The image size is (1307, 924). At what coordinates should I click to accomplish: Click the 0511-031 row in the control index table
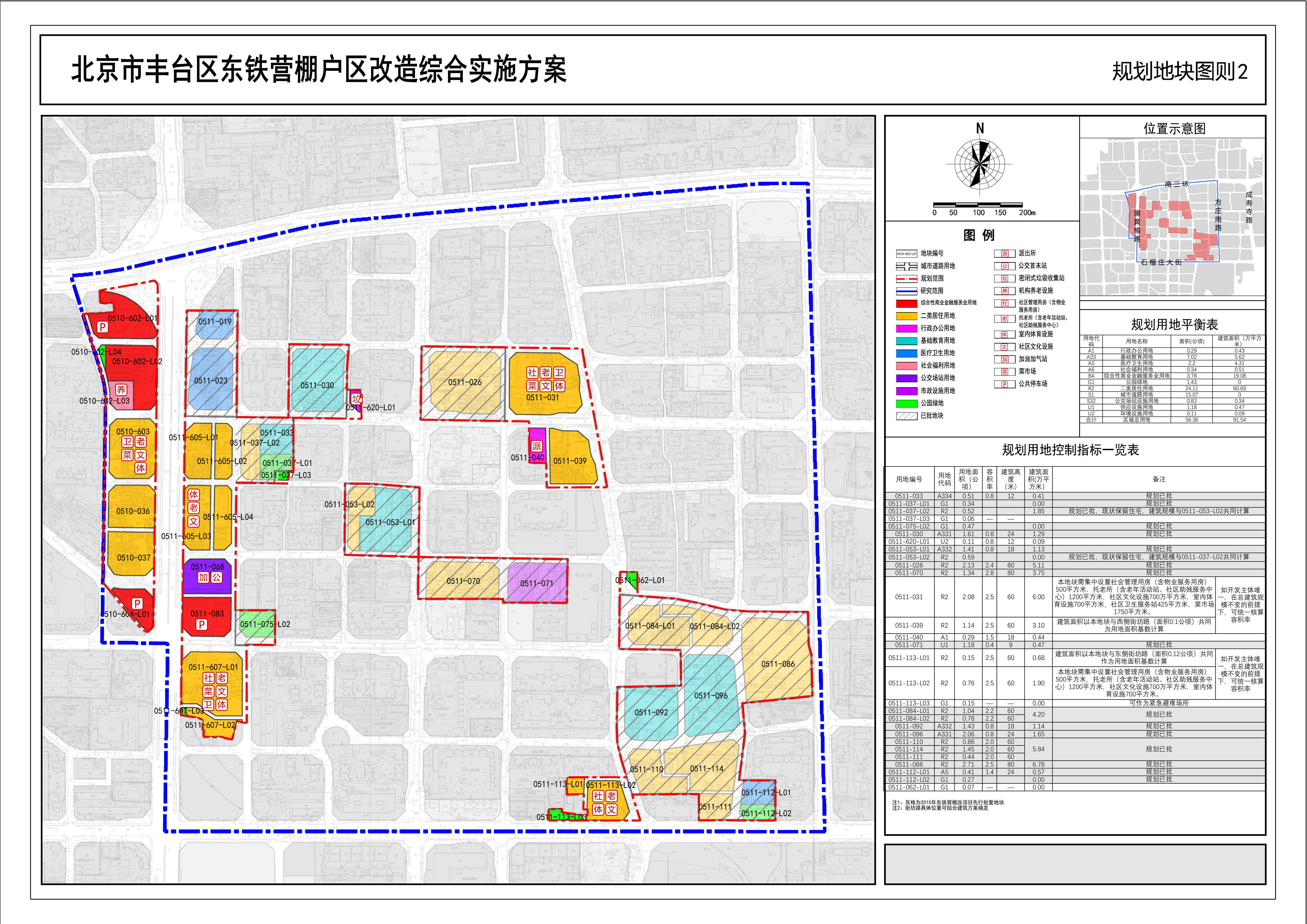click(1075, 597)
